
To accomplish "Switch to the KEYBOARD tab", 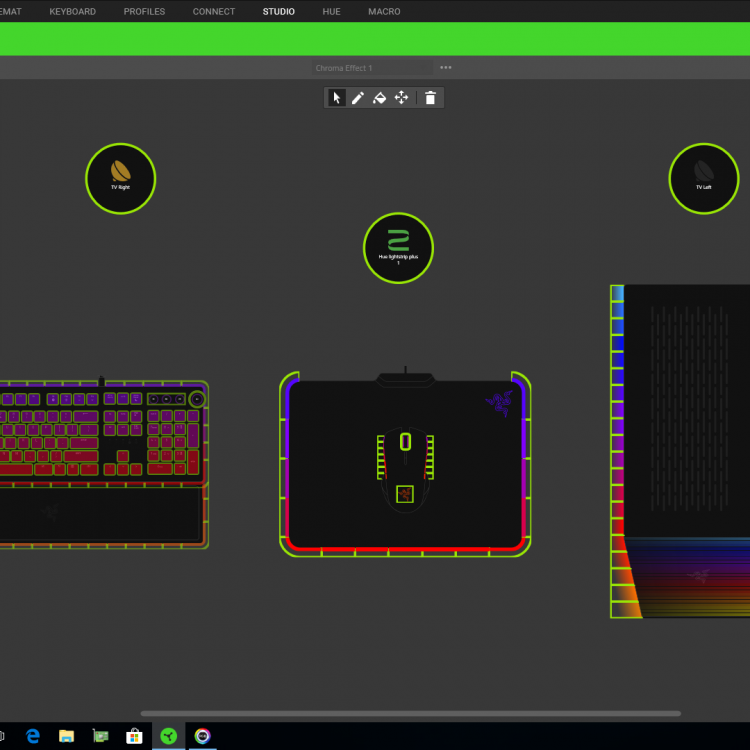I will pos(73,12).
